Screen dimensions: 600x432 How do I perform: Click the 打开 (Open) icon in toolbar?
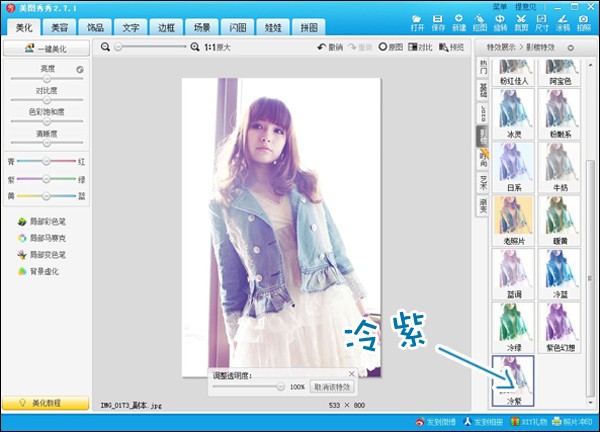pyautogui.click(x=417, y=22)
